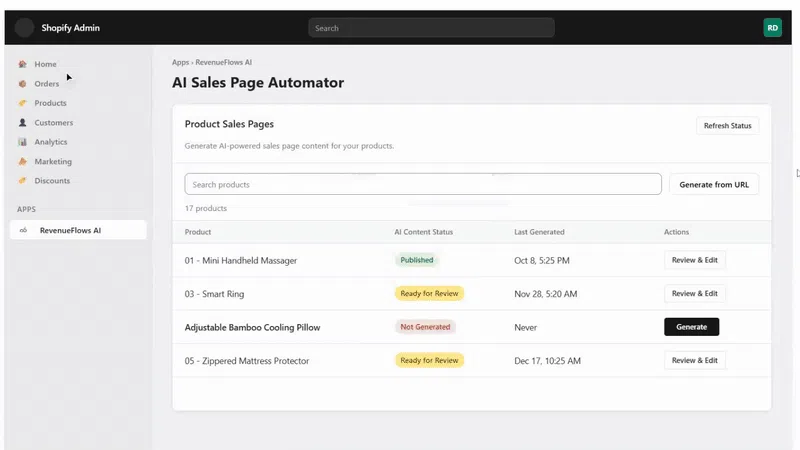Click the Product column header
Screen dimensions: 800x450
pos(198,232)
